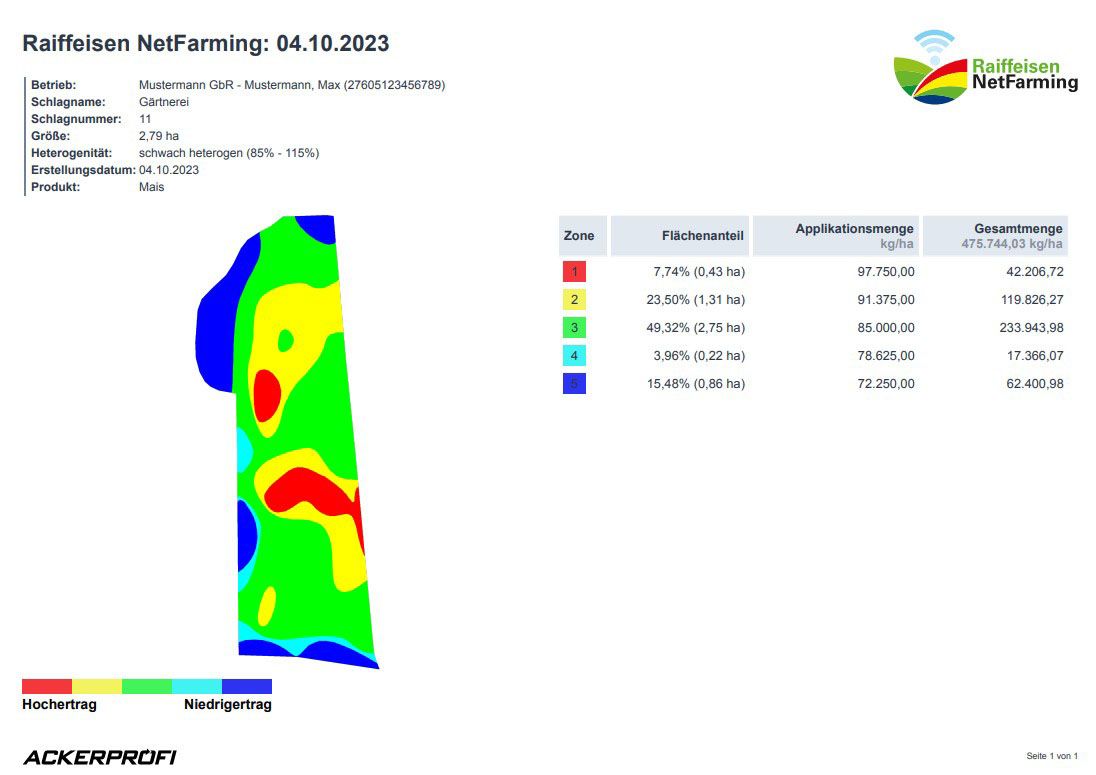Viewport: 1096px width, 775px height.
Task: Click the Ackerprofi logo in footer
Action: coord(100,758)
